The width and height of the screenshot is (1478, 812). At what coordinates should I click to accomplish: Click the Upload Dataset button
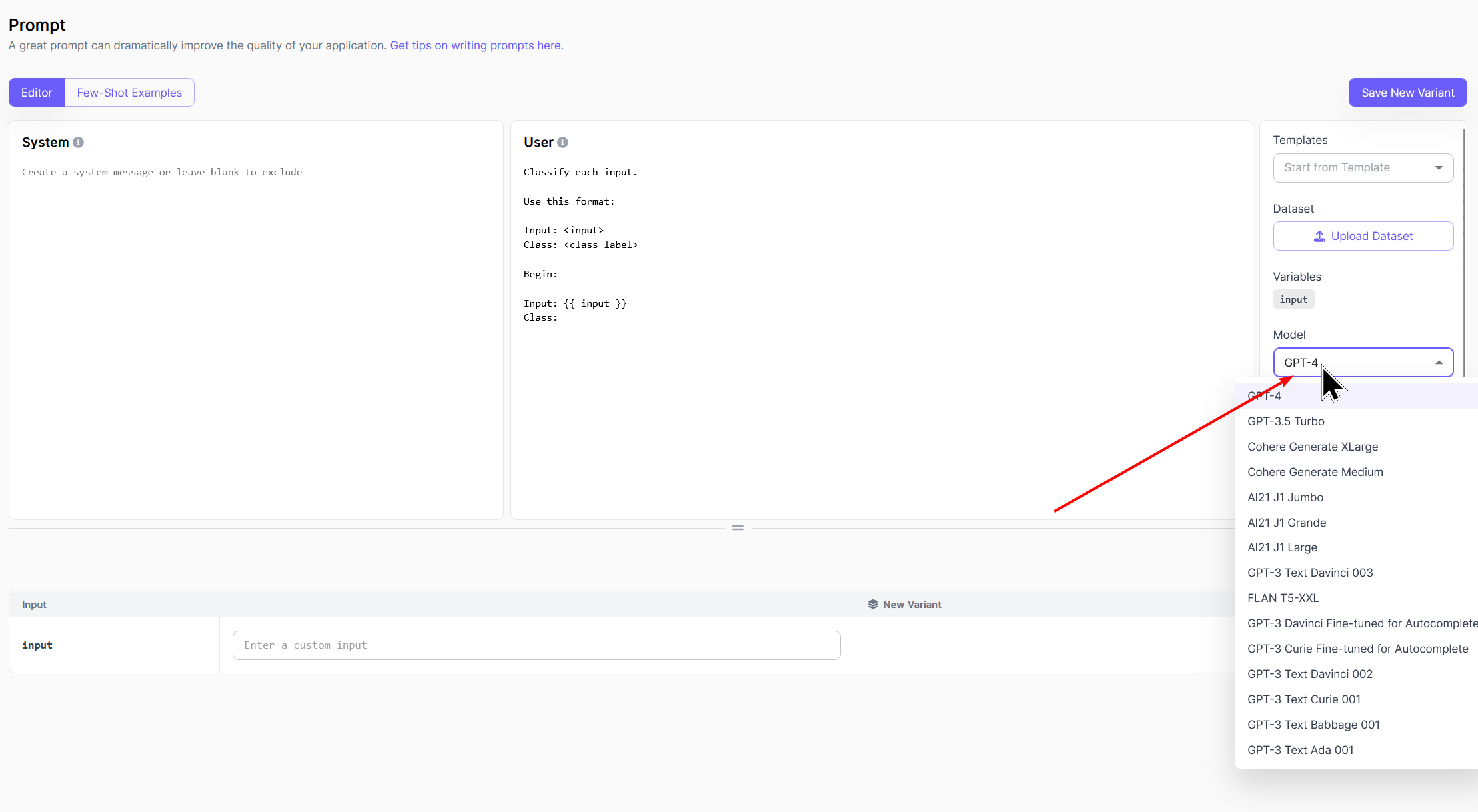(x=1363, y=236)
